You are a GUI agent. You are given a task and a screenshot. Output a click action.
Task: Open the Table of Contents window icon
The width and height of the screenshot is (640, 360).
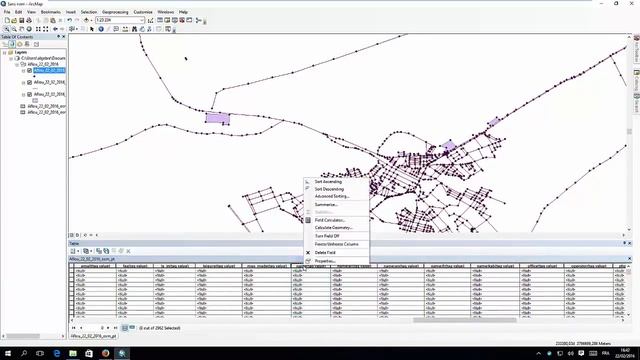pos(160,20)
